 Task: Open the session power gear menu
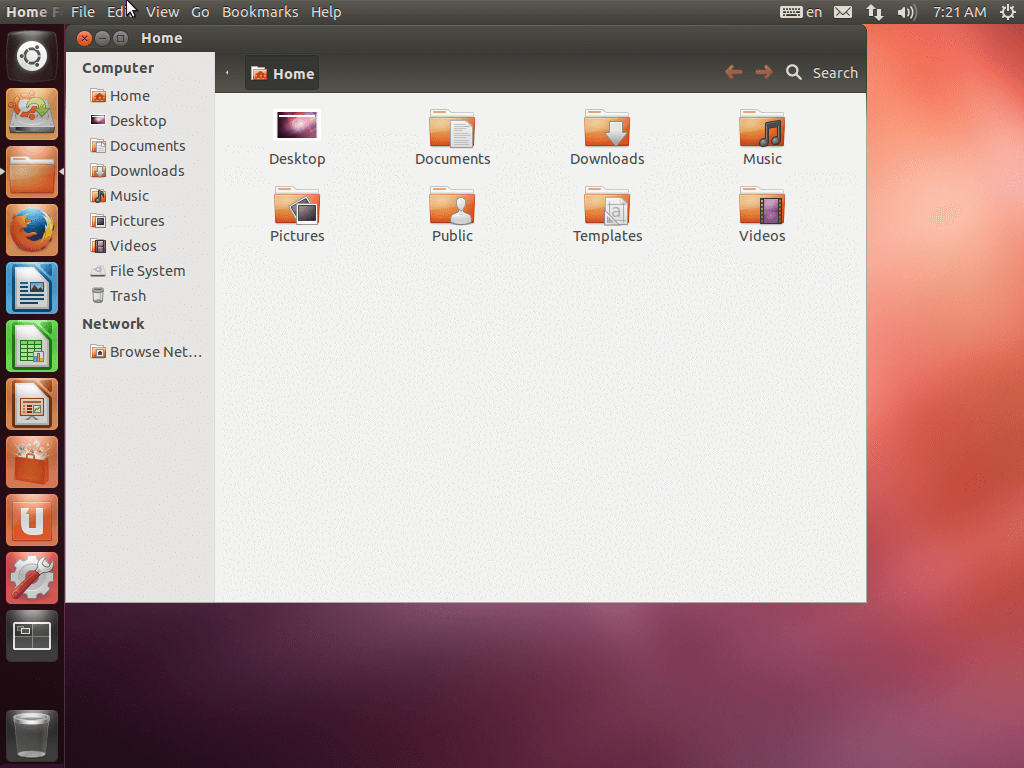[1008, 12]
